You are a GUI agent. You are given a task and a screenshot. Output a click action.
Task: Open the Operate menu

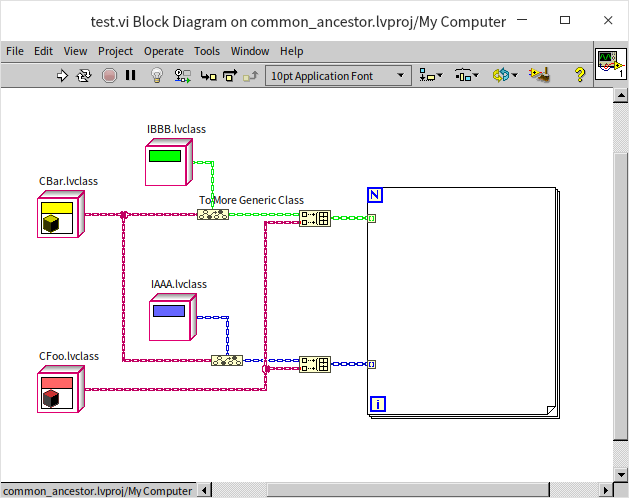[163, 51]
